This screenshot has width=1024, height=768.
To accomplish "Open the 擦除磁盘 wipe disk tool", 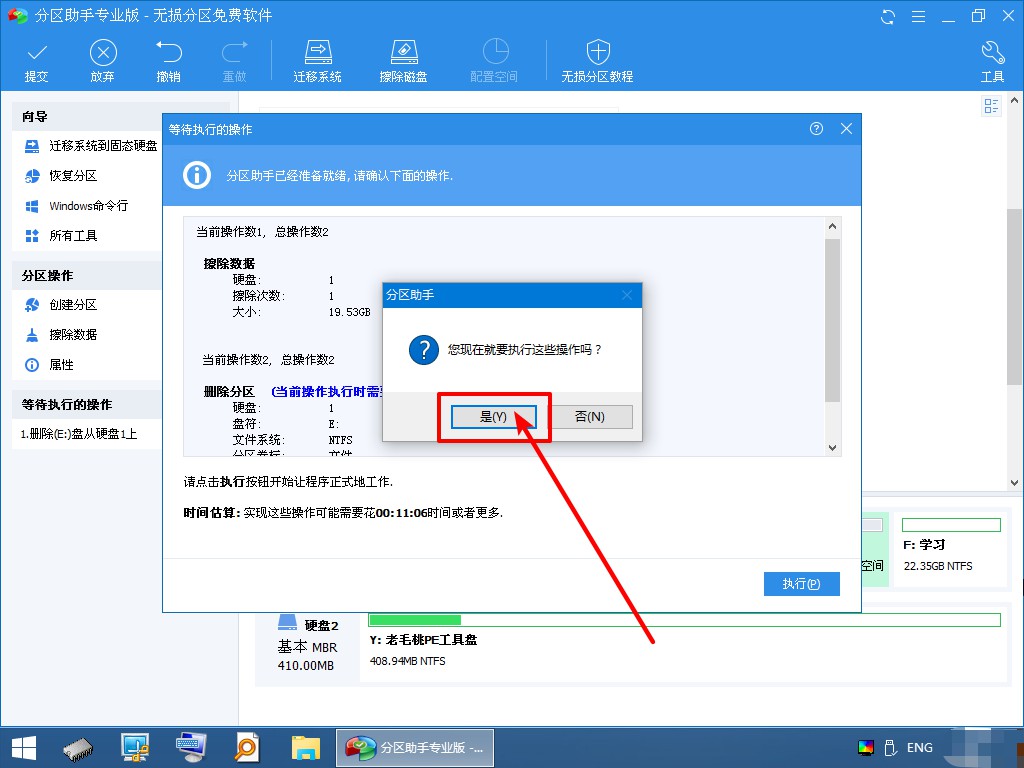I will pyautogui.click(x=404, y=62).
